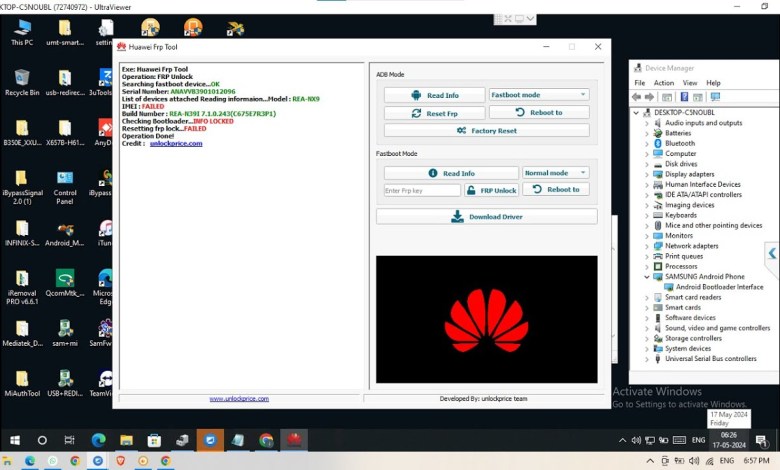The image size is (780, 470).
Task: Open the Normal mode dropdown
Action: point(555,173)
